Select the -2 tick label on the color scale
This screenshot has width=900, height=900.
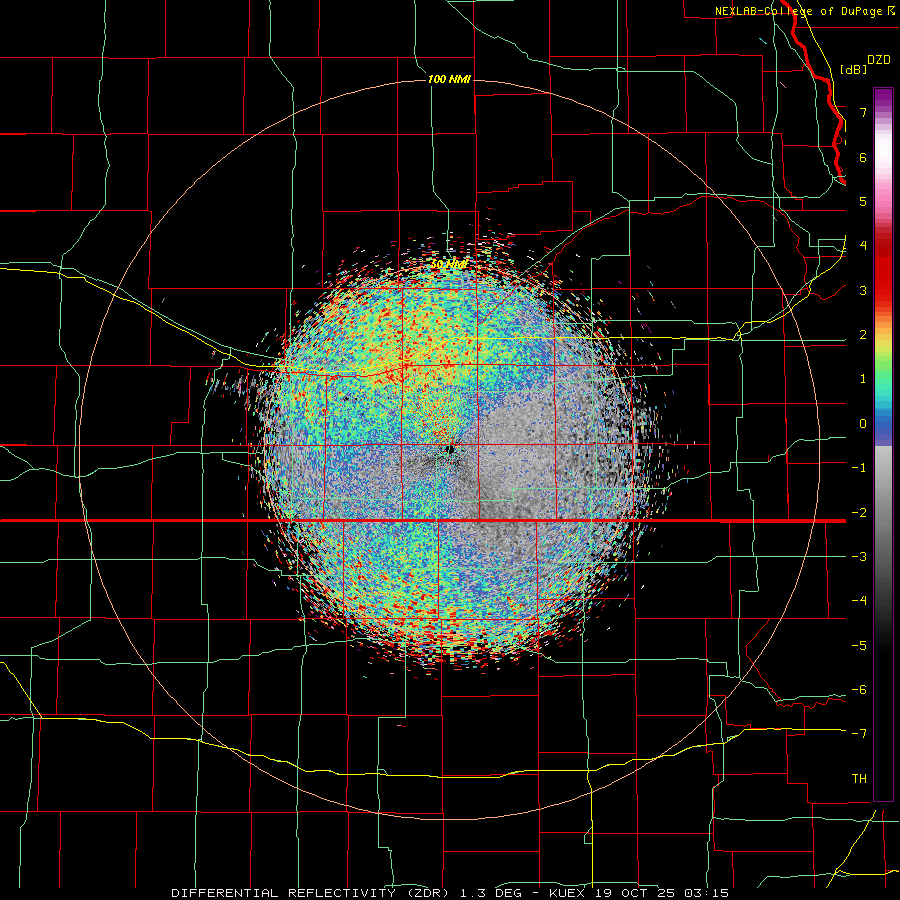click(859, 513)
